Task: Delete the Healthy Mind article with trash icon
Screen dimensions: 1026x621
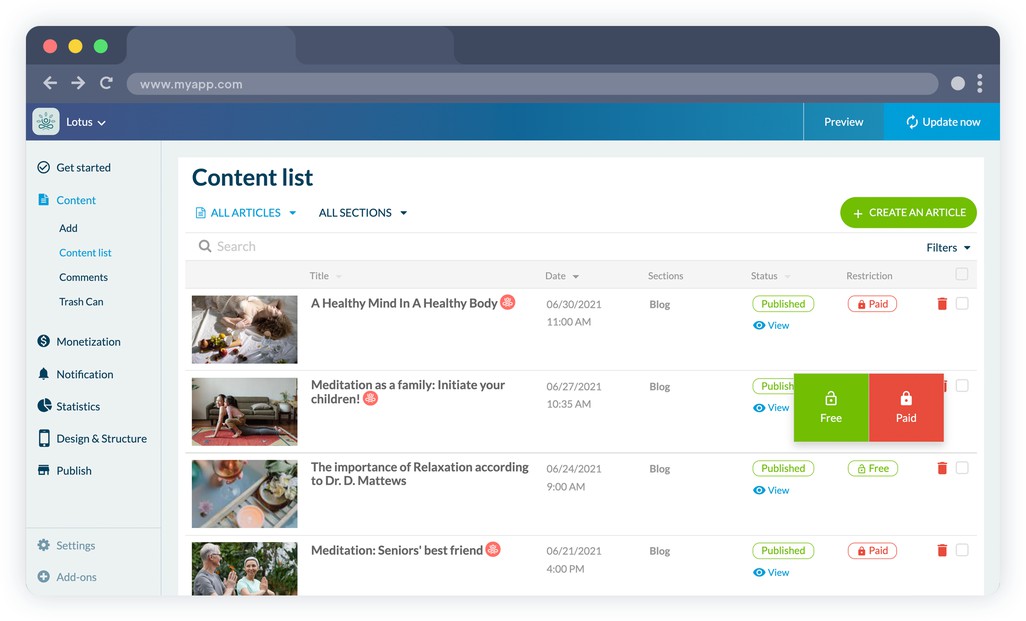Action: coord(941,304)
